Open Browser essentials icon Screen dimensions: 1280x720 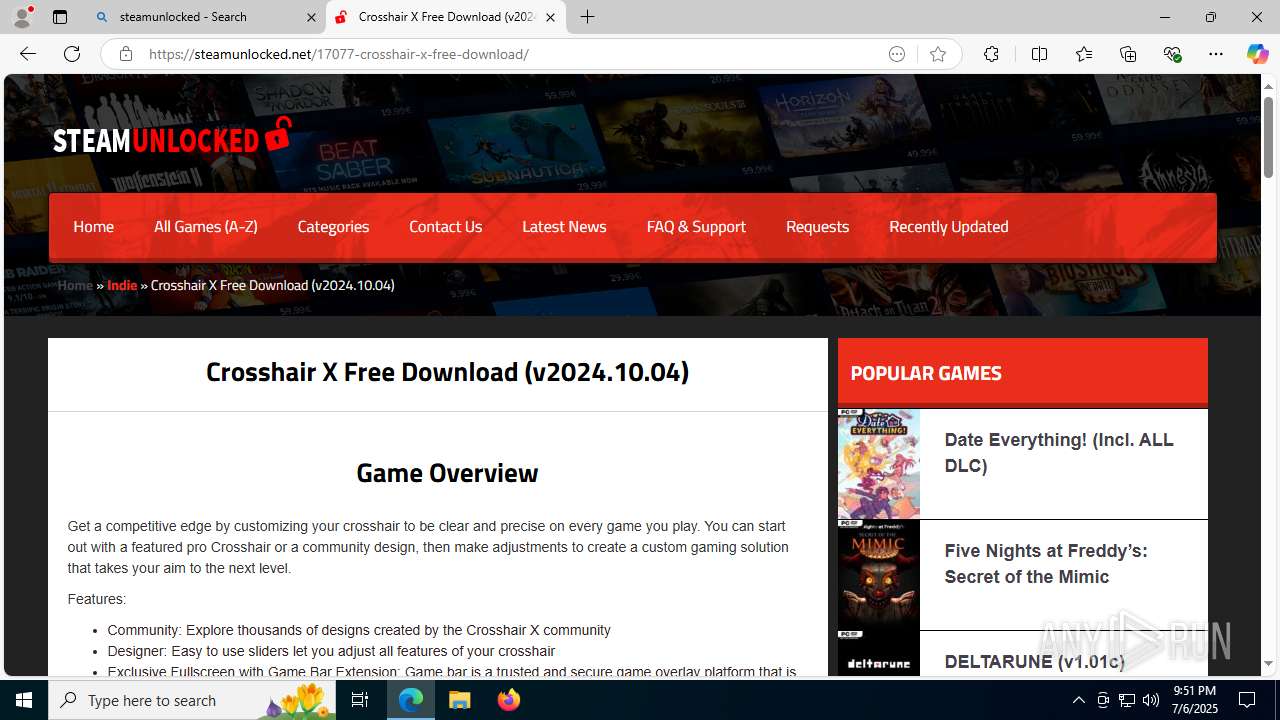point(1172,54)
